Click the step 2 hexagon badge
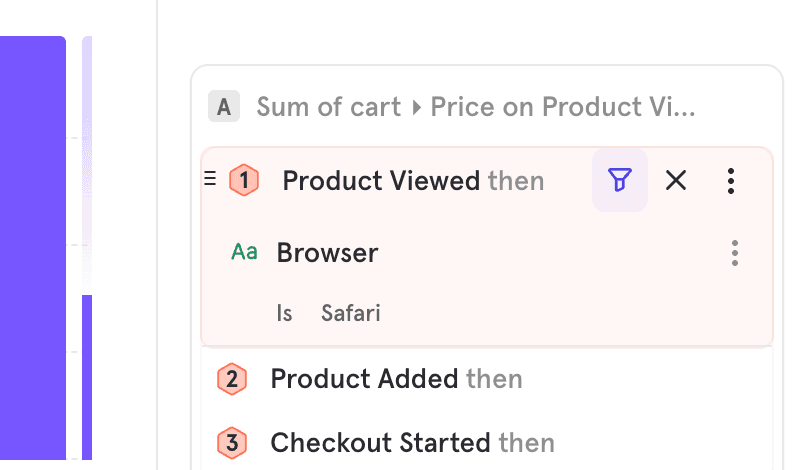 [x=232, y=380]
